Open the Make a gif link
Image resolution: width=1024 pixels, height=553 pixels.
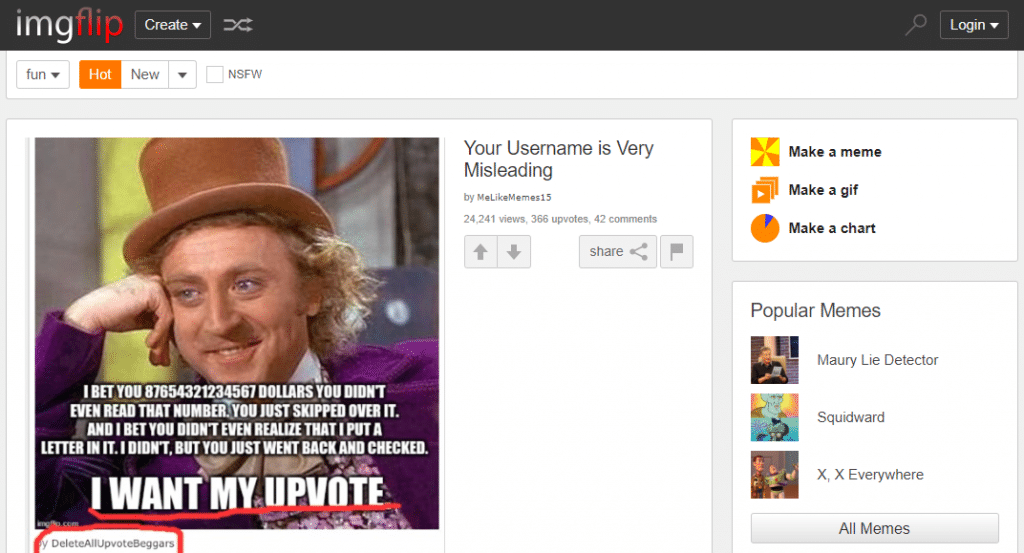[x=823, y=190]
